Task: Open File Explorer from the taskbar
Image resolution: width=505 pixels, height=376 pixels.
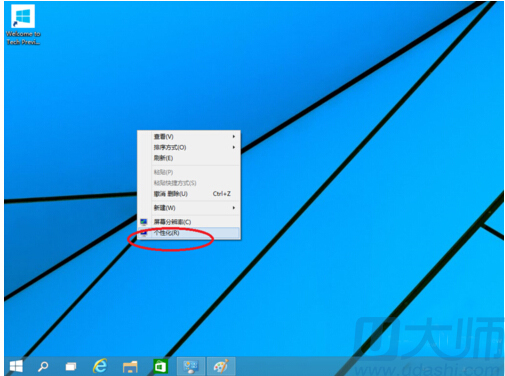Action: pos(130,367)
